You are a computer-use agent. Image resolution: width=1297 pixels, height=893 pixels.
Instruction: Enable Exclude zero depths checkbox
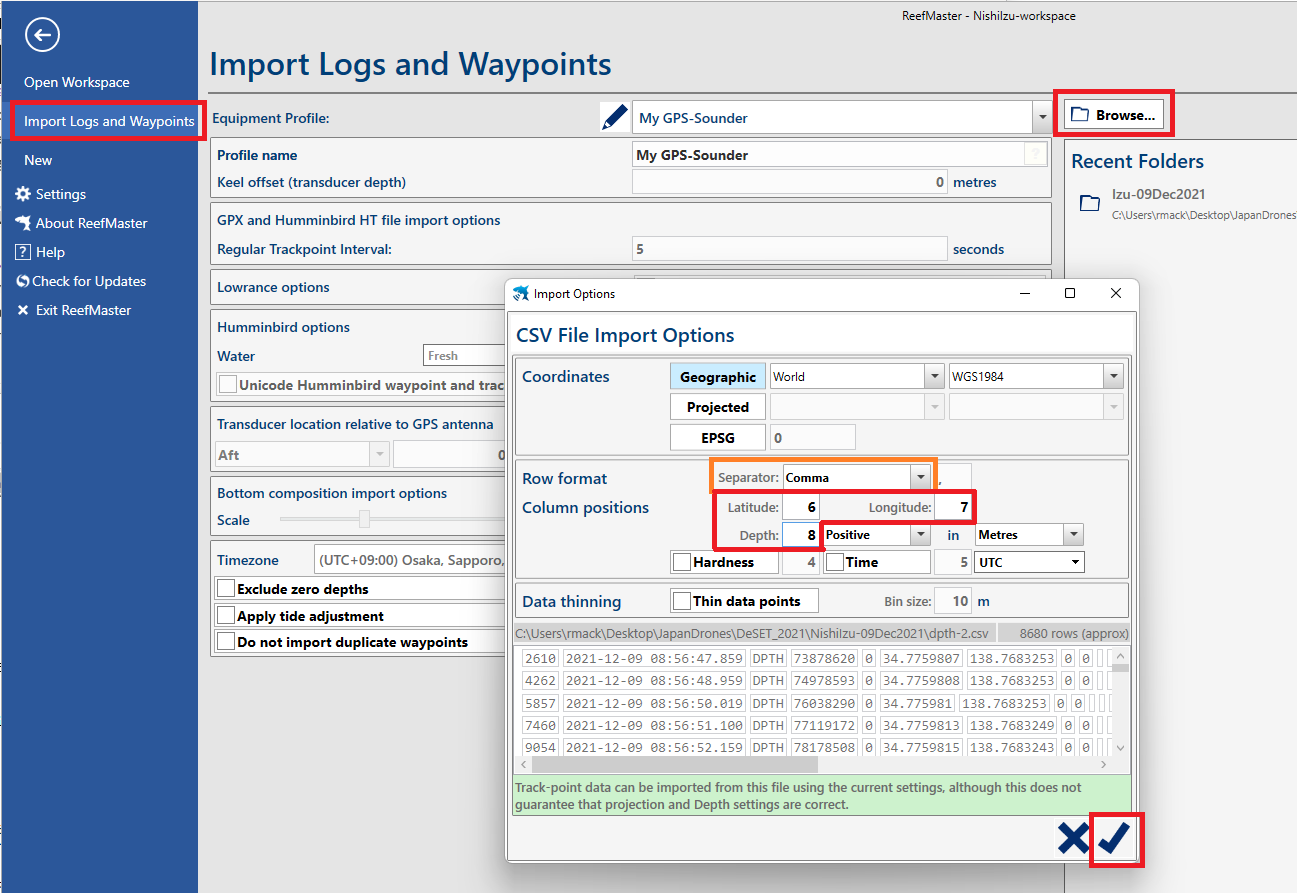pyautogui.click(x=227, y=589)
